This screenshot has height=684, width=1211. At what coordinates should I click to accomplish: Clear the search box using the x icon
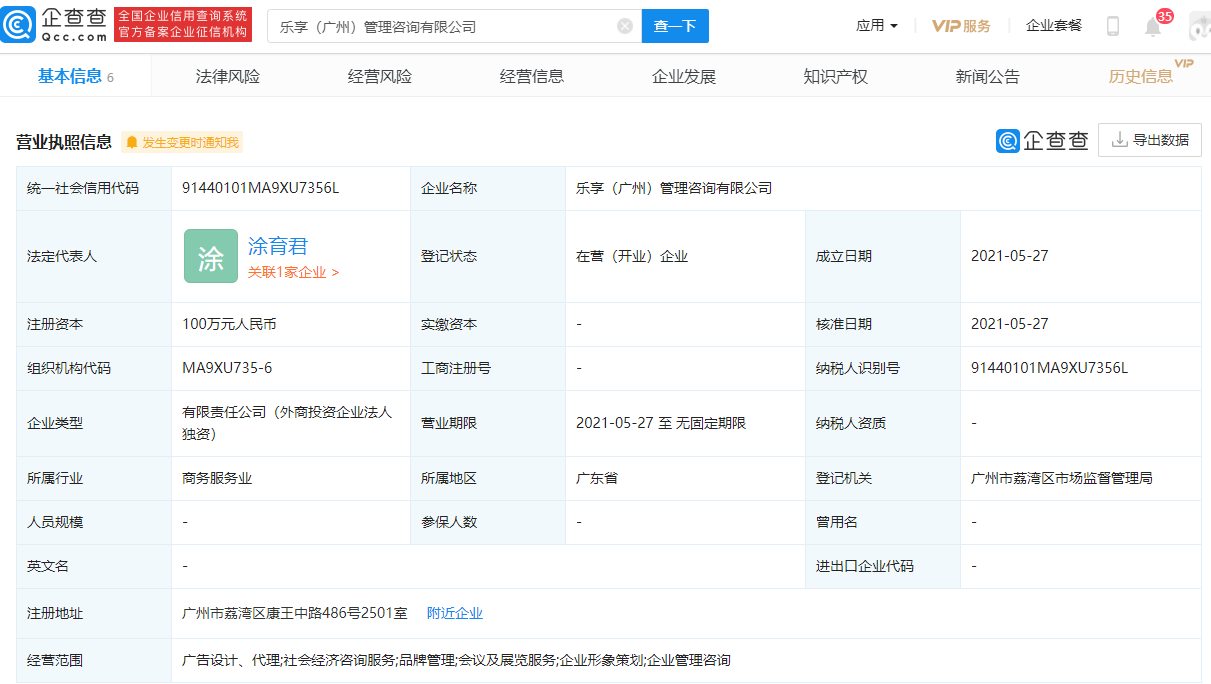[625, 26]
